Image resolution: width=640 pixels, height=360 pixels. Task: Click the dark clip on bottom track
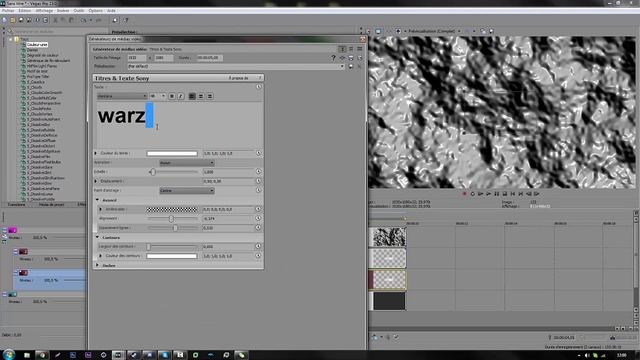click(388, 301)
